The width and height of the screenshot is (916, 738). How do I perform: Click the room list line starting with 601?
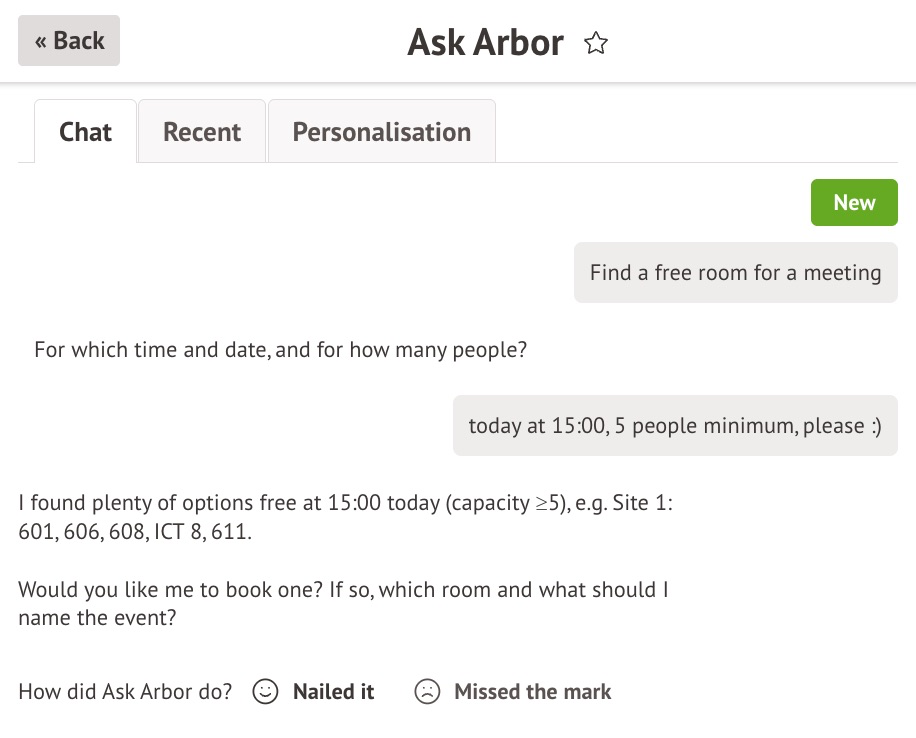135,532
